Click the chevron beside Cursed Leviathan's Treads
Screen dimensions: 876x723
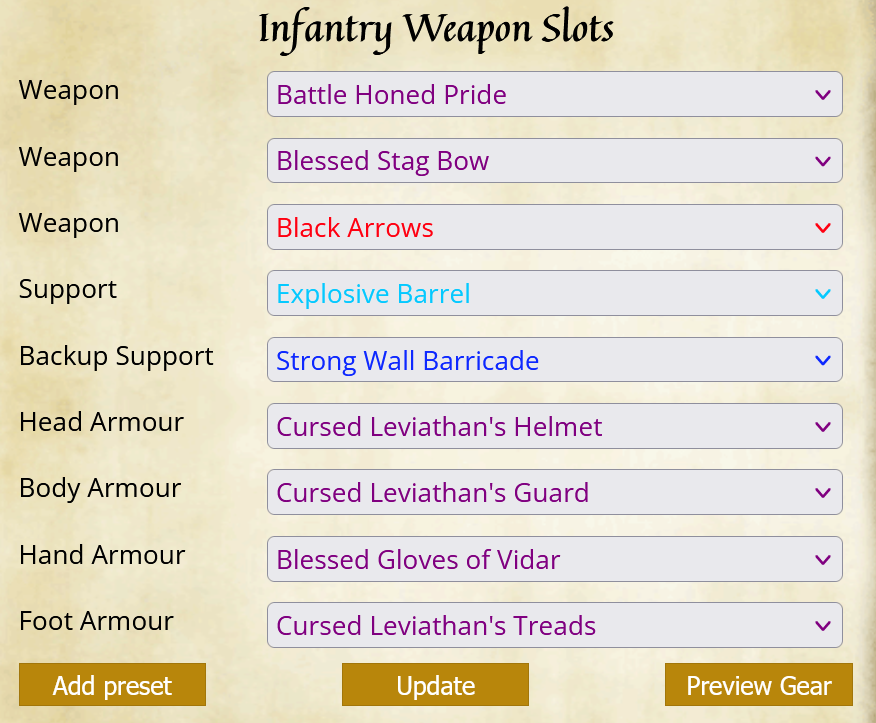coord(822,626)
